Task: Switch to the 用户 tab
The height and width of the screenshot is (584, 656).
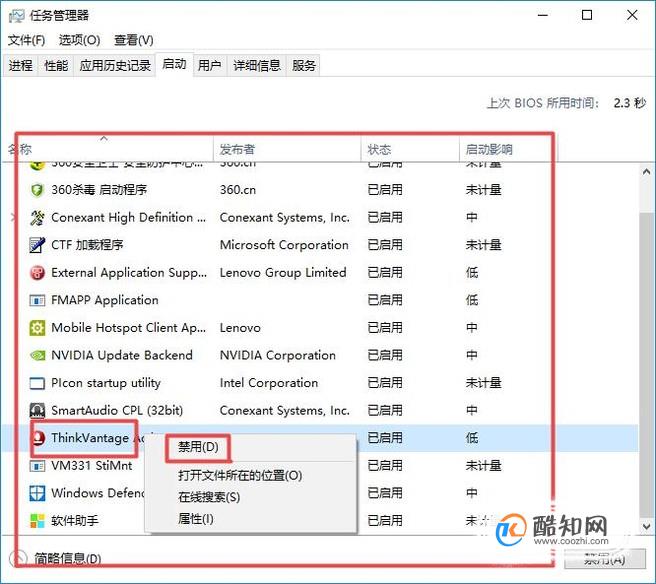Action: coord(210,66)
